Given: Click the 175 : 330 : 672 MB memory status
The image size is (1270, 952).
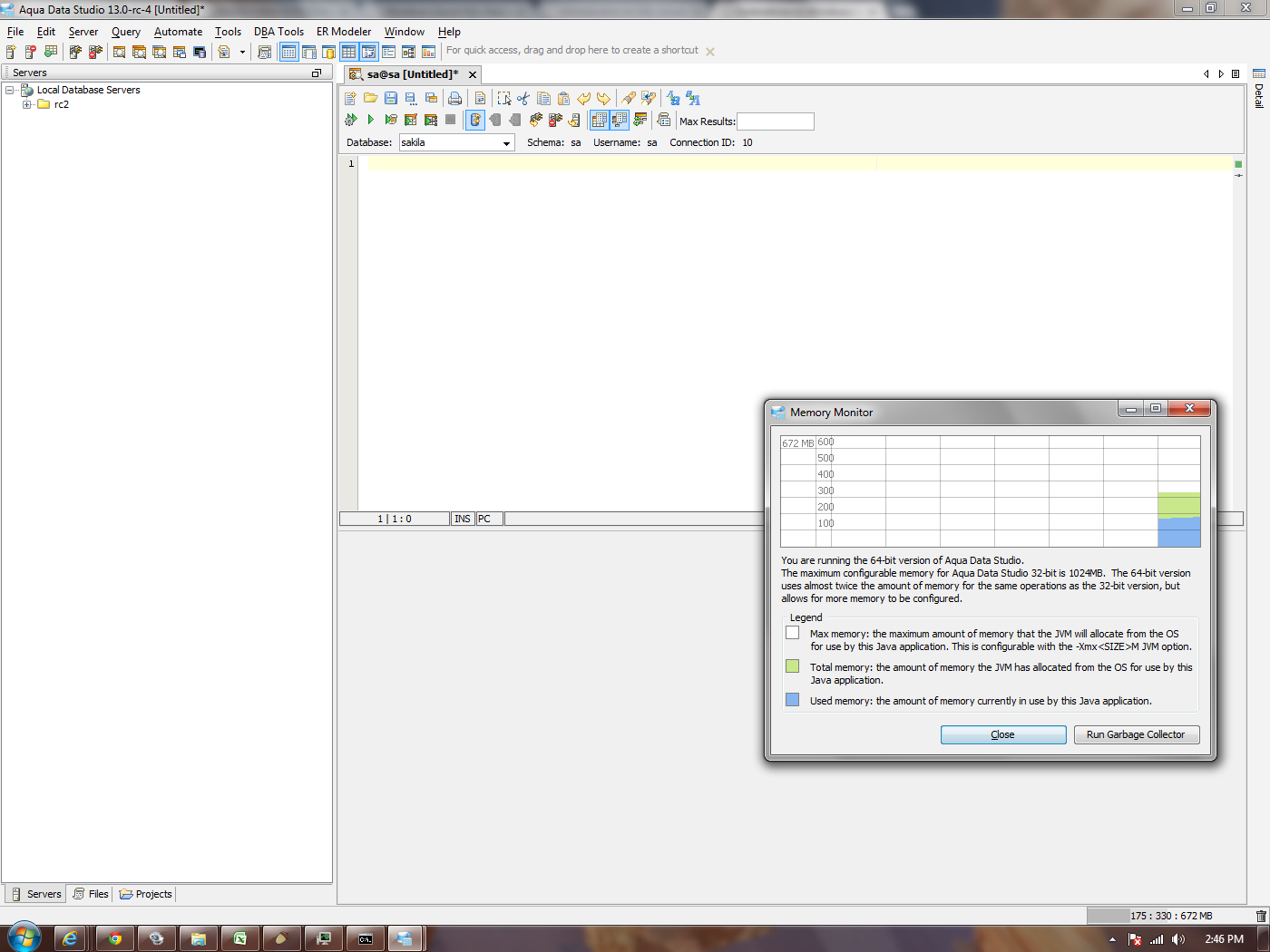Looking at the screenshot, I should point(1170,916).
